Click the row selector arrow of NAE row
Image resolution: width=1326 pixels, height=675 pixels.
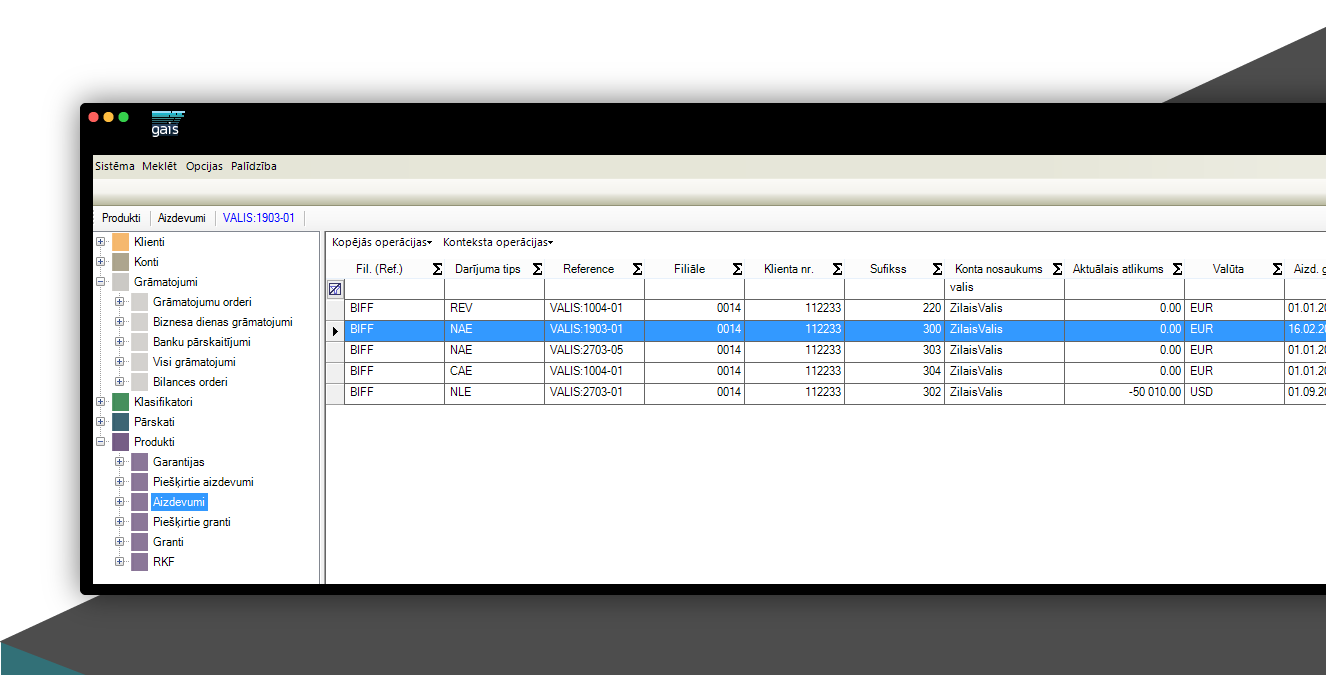(335, 330)
